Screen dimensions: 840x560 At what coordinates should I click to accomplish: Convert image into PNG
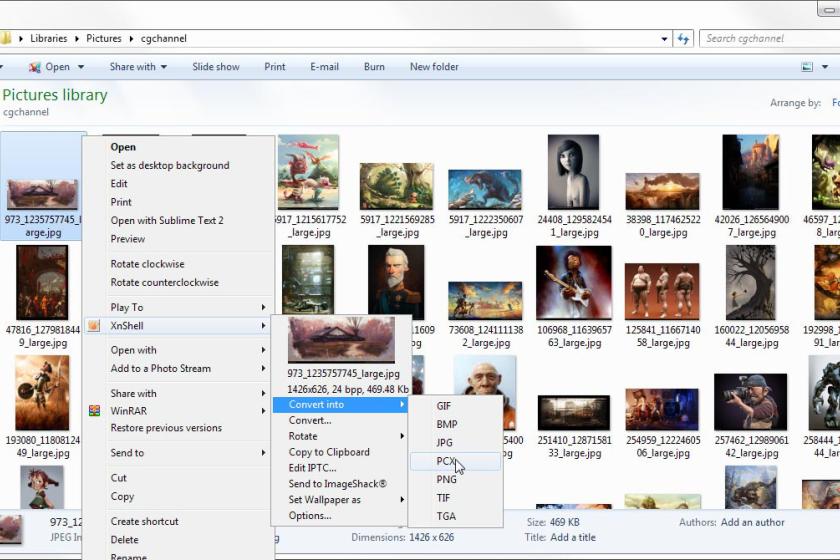[x=446, y=479]
